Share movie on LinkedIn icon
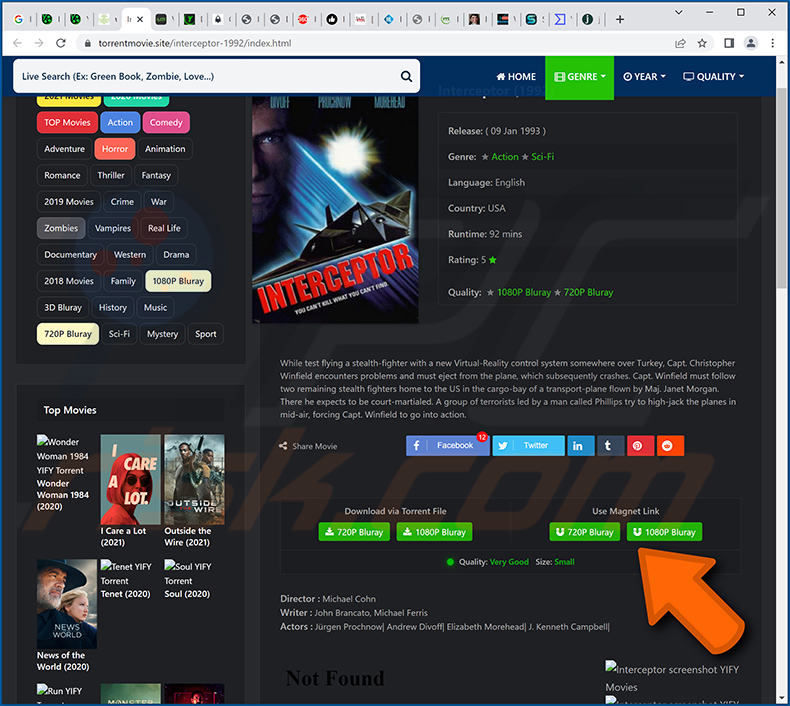Screen dimensions: 790x706 point(580,445)
